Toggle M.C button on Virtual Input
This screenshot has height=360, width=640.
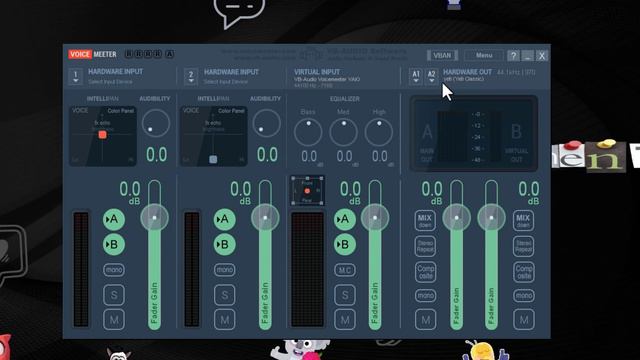[x=345, y=270]
